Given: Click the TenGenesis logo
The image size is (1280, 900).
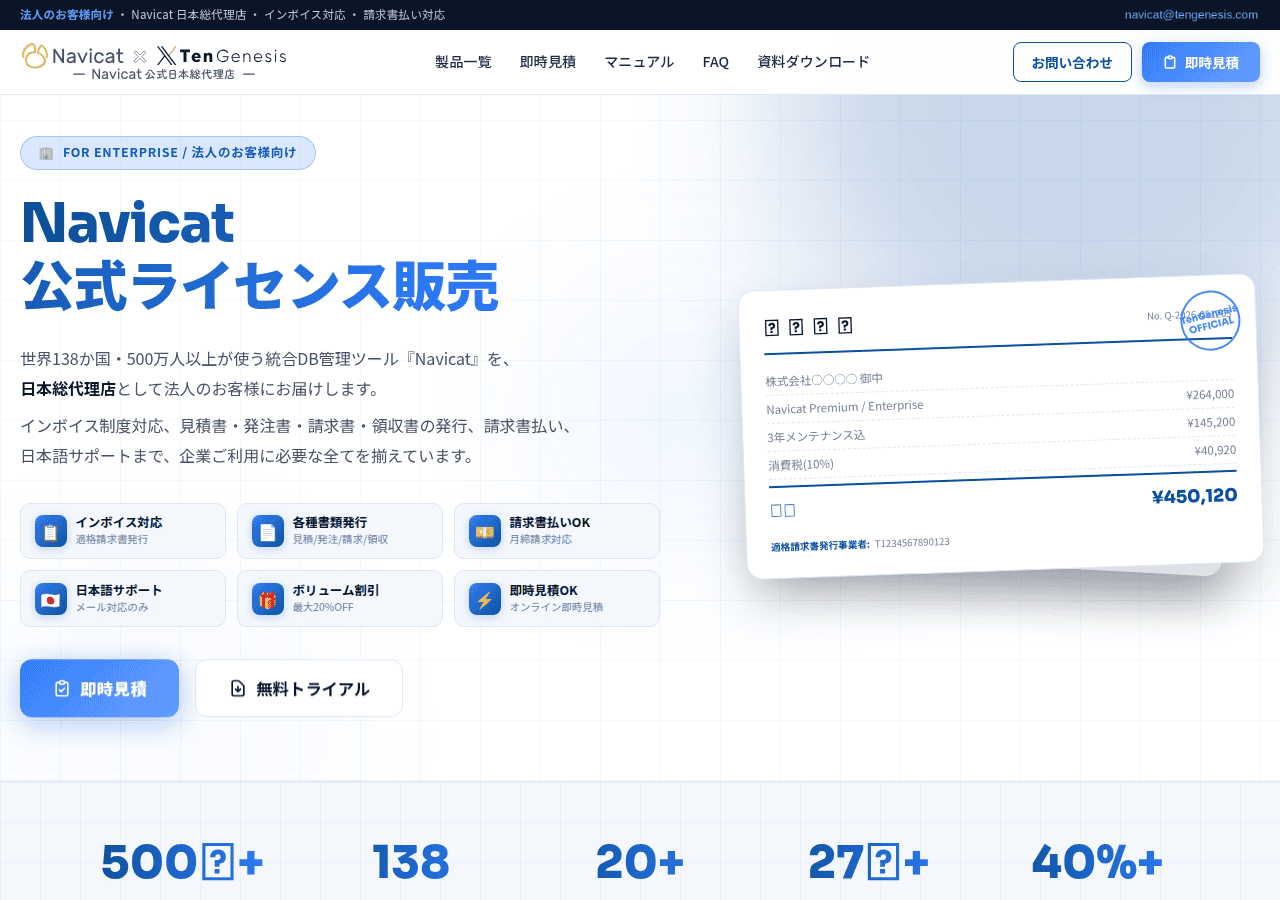Looking at the screenshot, I should coord(222,56).
